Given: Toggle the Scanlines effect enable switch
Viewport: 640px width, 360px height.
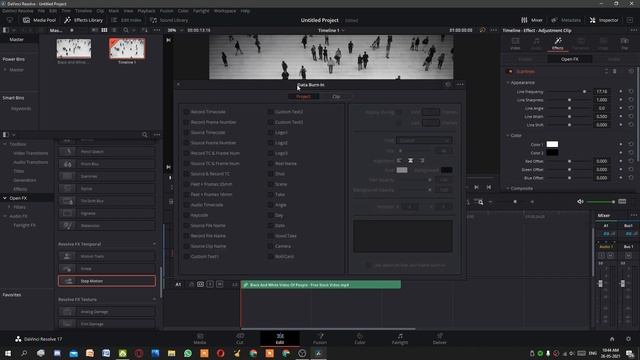Looking at the screenshot, I should (x=510, y=71).
